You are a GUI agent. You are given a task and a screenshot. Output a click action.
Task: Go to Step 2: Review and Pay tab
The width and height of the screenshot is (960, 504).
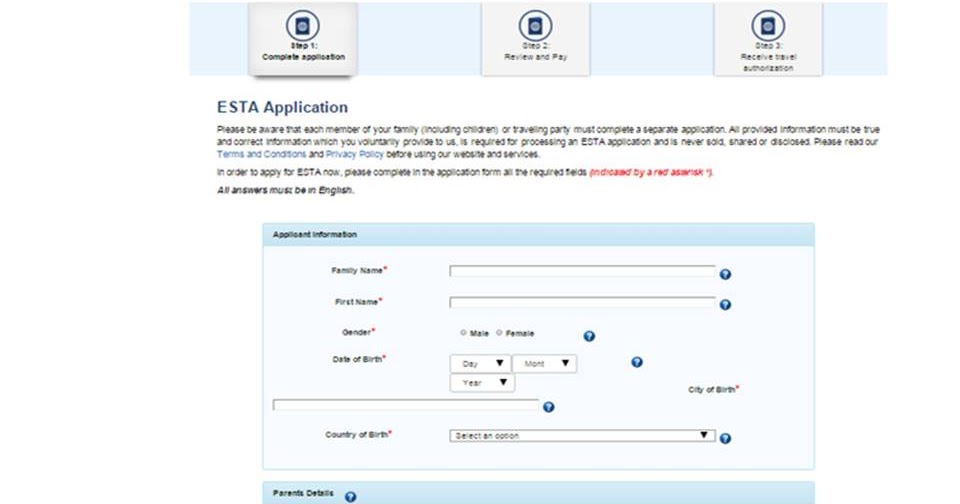click(536, 39)
